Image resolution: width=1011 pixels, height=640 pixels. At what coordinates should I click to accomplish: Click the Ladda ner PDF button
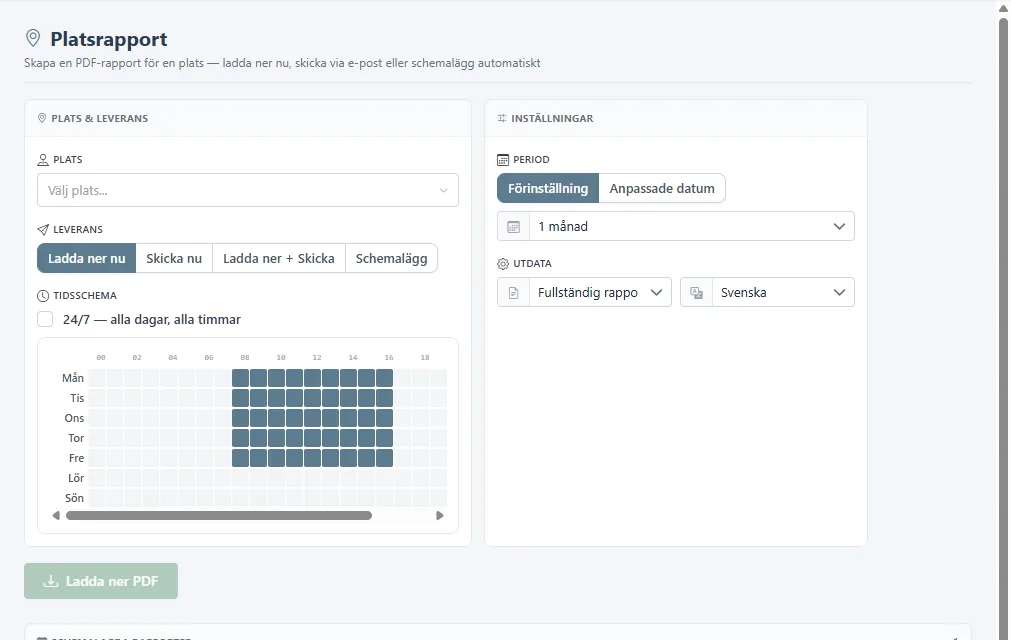point(101,581)
